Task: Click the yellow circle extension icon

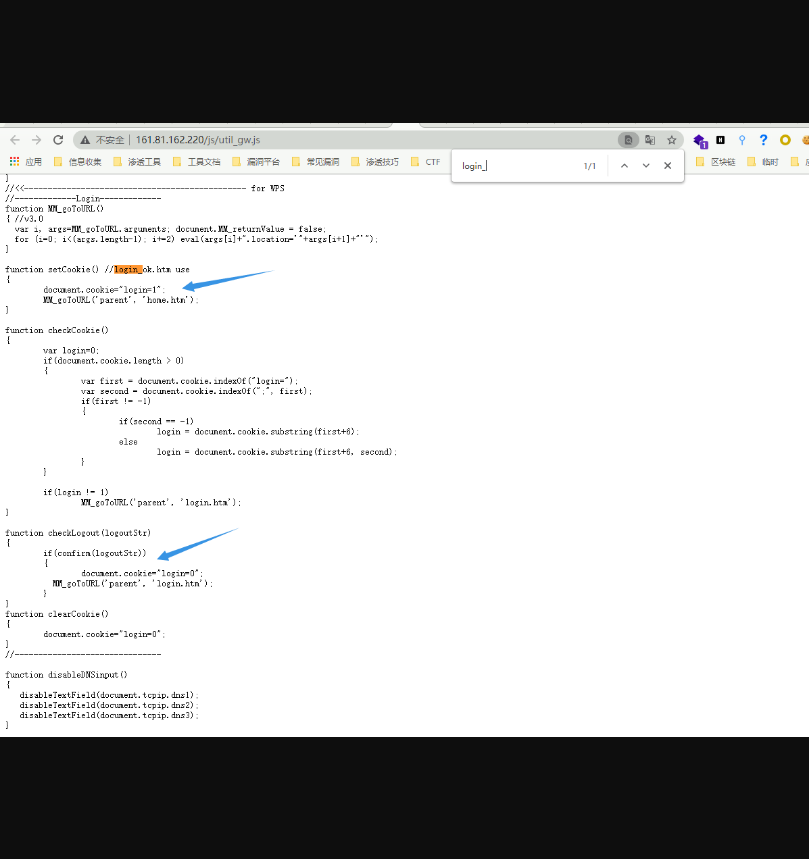Action: (x=785, y=140)
